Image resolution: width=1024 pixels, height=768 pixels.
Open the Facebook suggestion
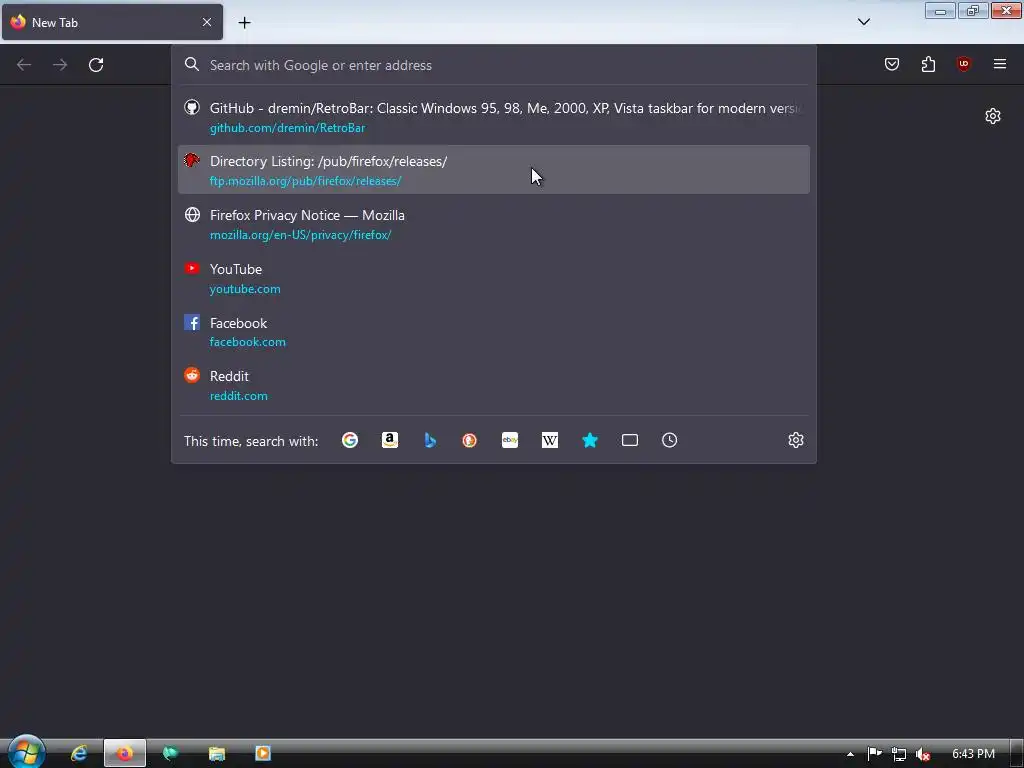point(494,332)
